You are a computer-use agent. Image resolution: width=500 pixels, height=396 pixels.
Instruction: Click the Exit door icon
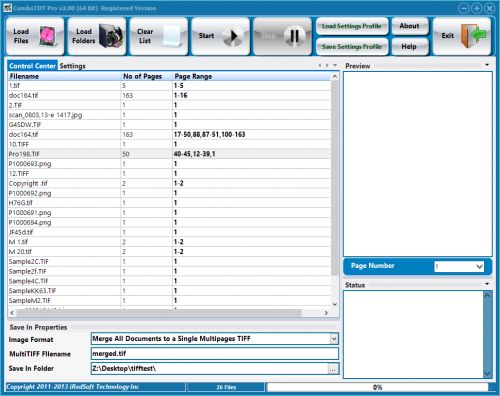[x=473, y=36]
